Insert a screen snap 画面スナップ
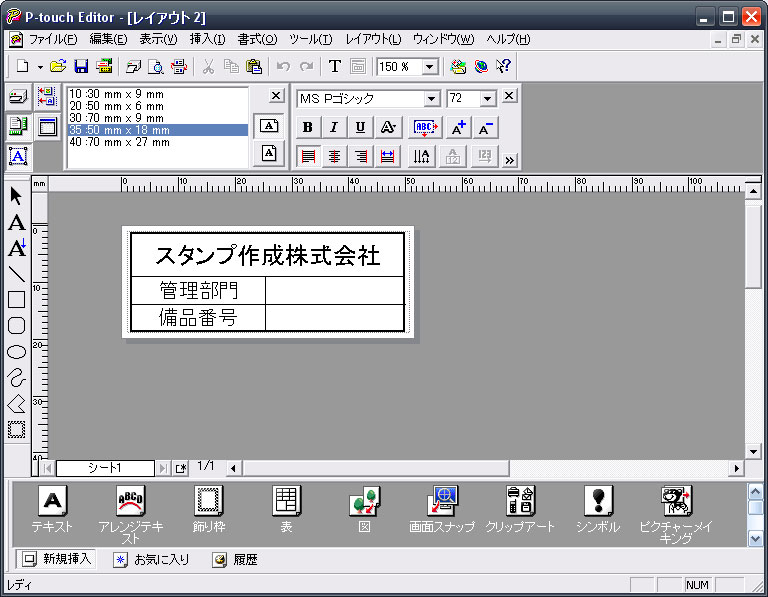The width and height of the screenshot is (768, 597). pos(442,509)
